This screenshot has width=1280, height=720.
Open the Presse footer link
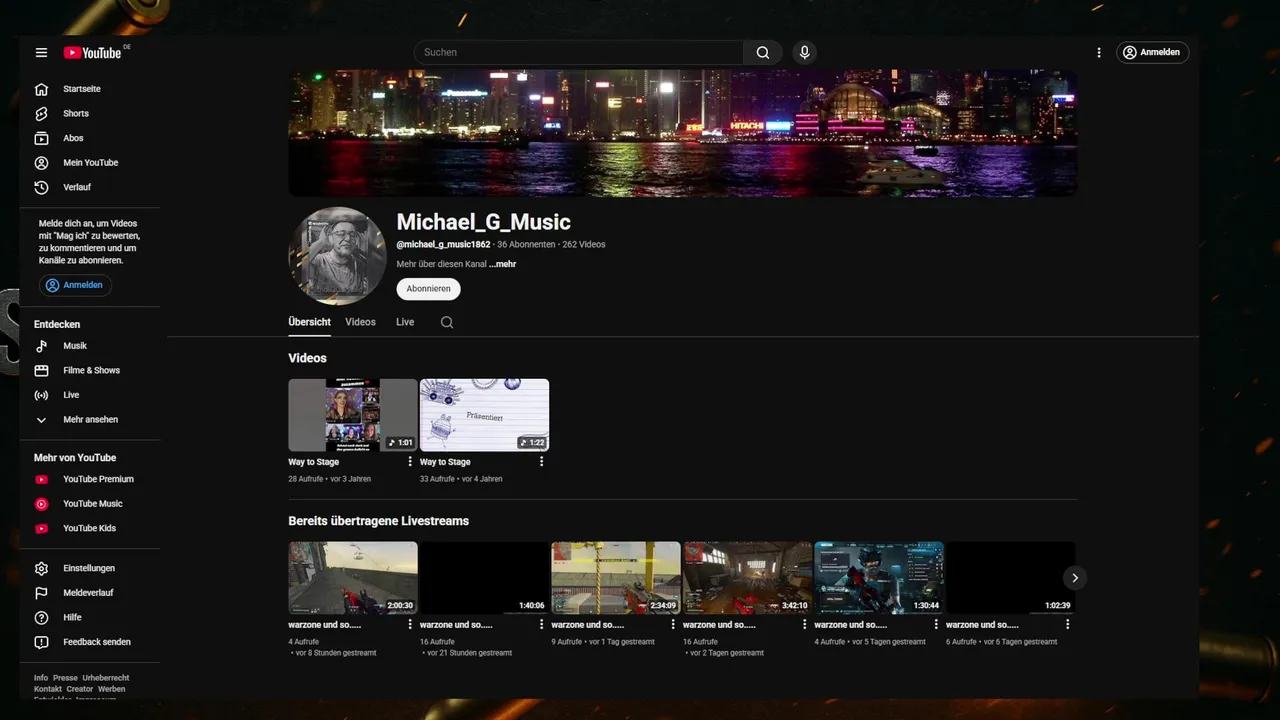pos(65,678)
